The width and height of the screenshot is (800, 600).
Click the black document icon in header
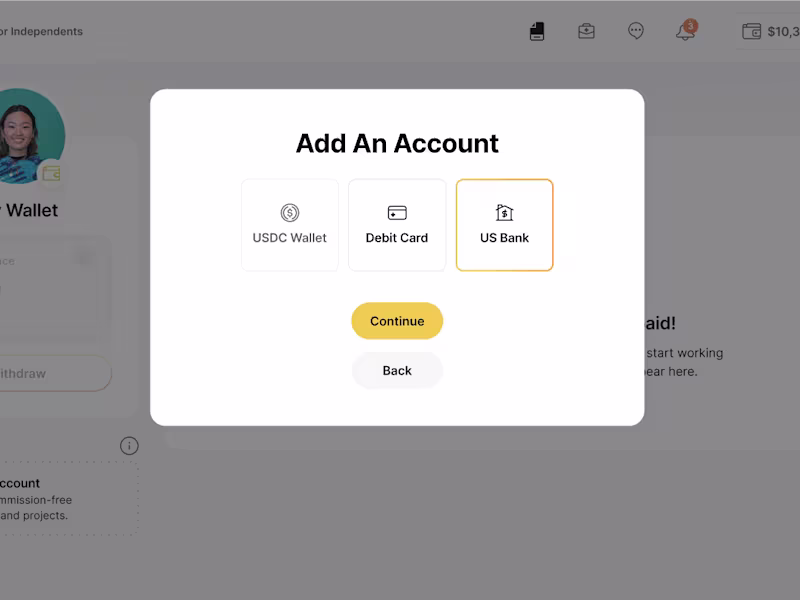point(537,31)
